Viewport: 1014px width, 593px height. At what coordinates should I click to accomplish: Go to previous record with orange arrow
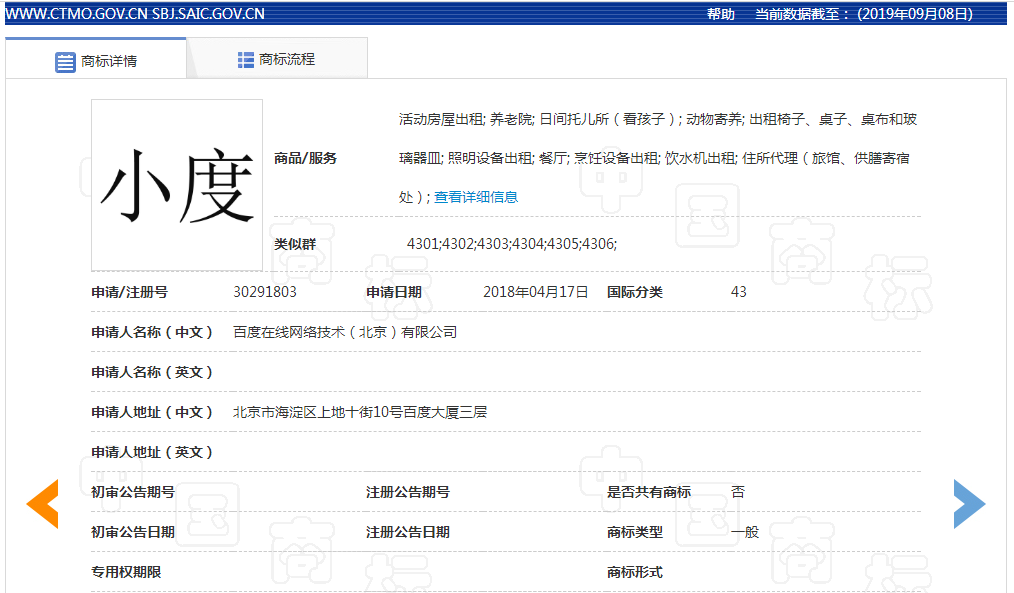pos(43,504)
